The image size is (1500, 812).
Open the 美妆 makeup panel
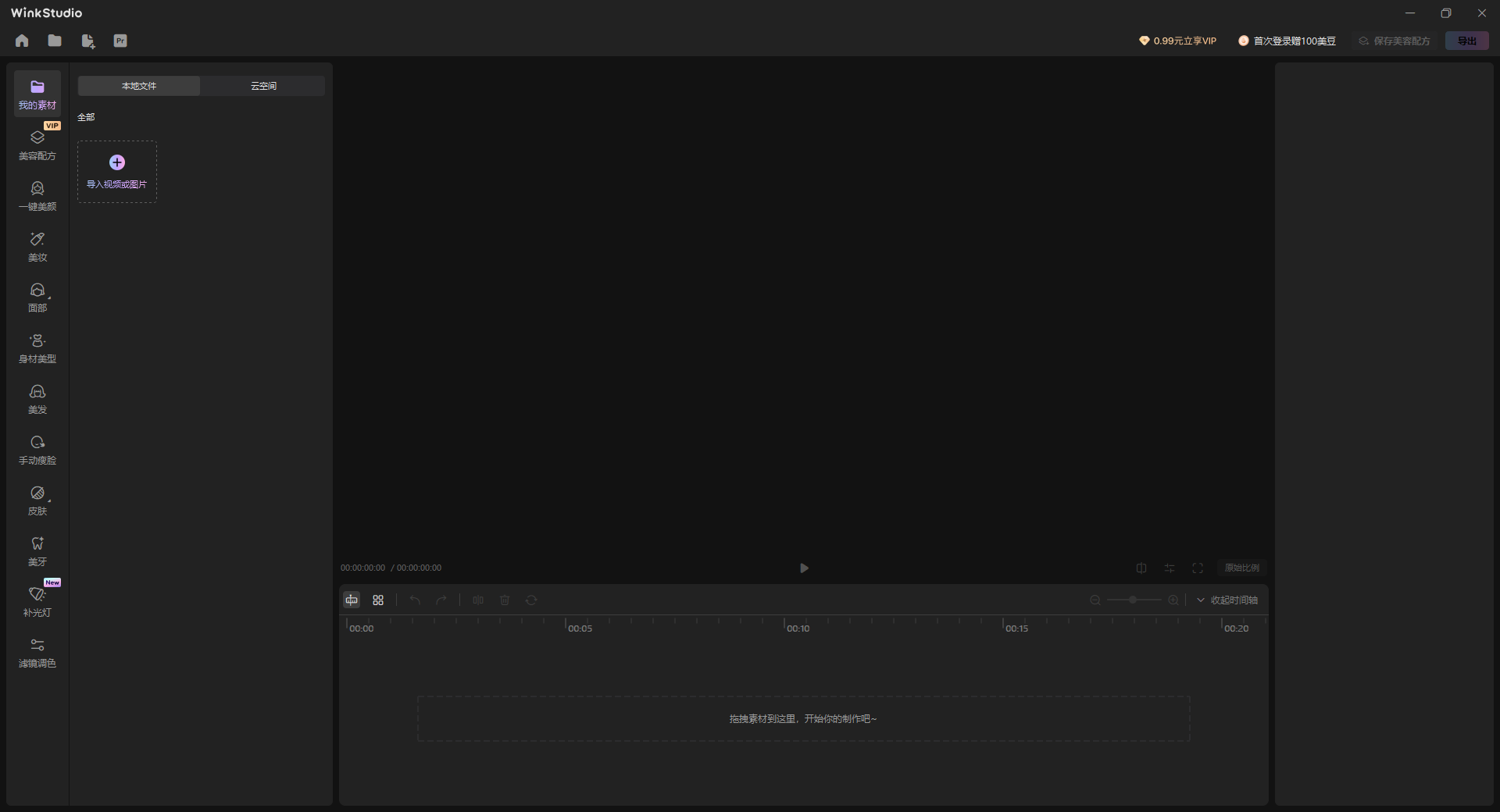(x=37, y=247)
